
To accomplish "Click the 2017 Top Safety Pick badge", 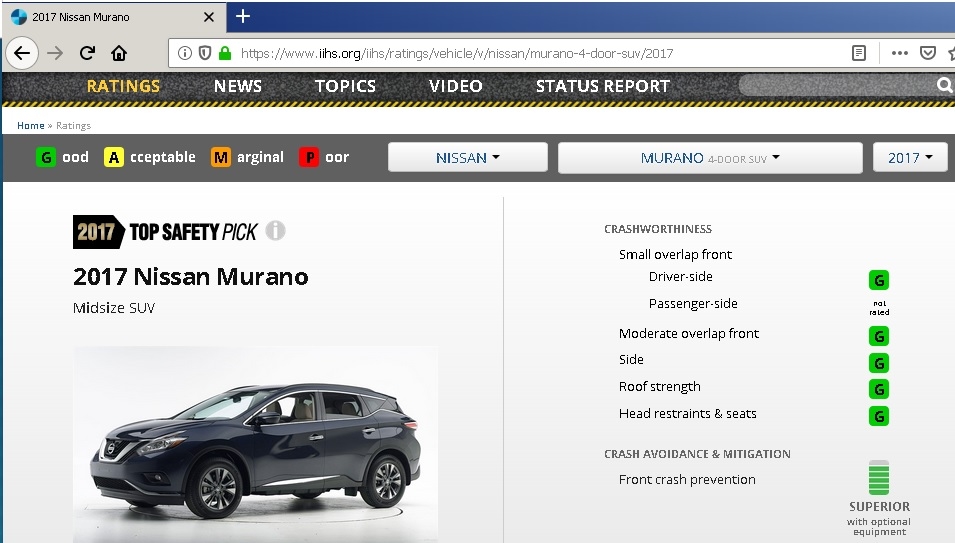I will (165, 232).
